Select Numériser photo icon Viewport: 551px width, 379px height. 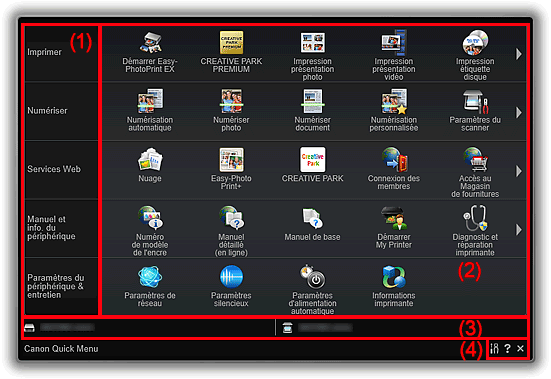[231, 102]
